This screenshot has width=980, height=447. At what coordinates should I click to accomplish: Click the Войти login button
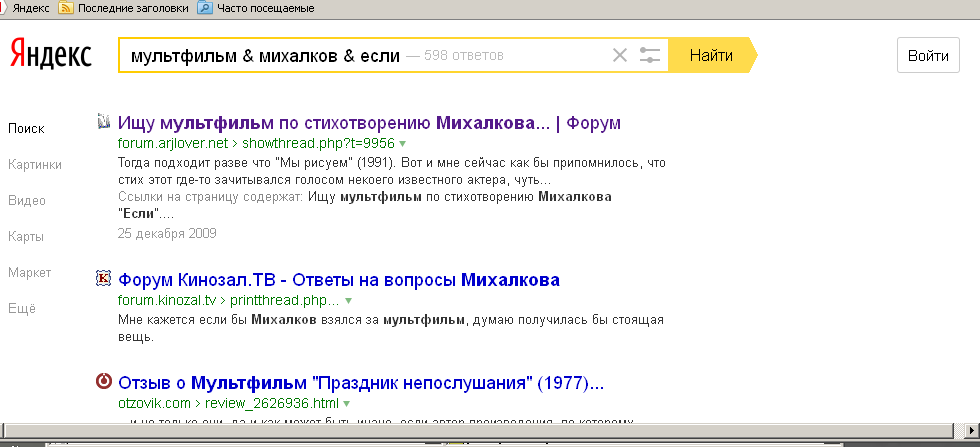point(927,56)
